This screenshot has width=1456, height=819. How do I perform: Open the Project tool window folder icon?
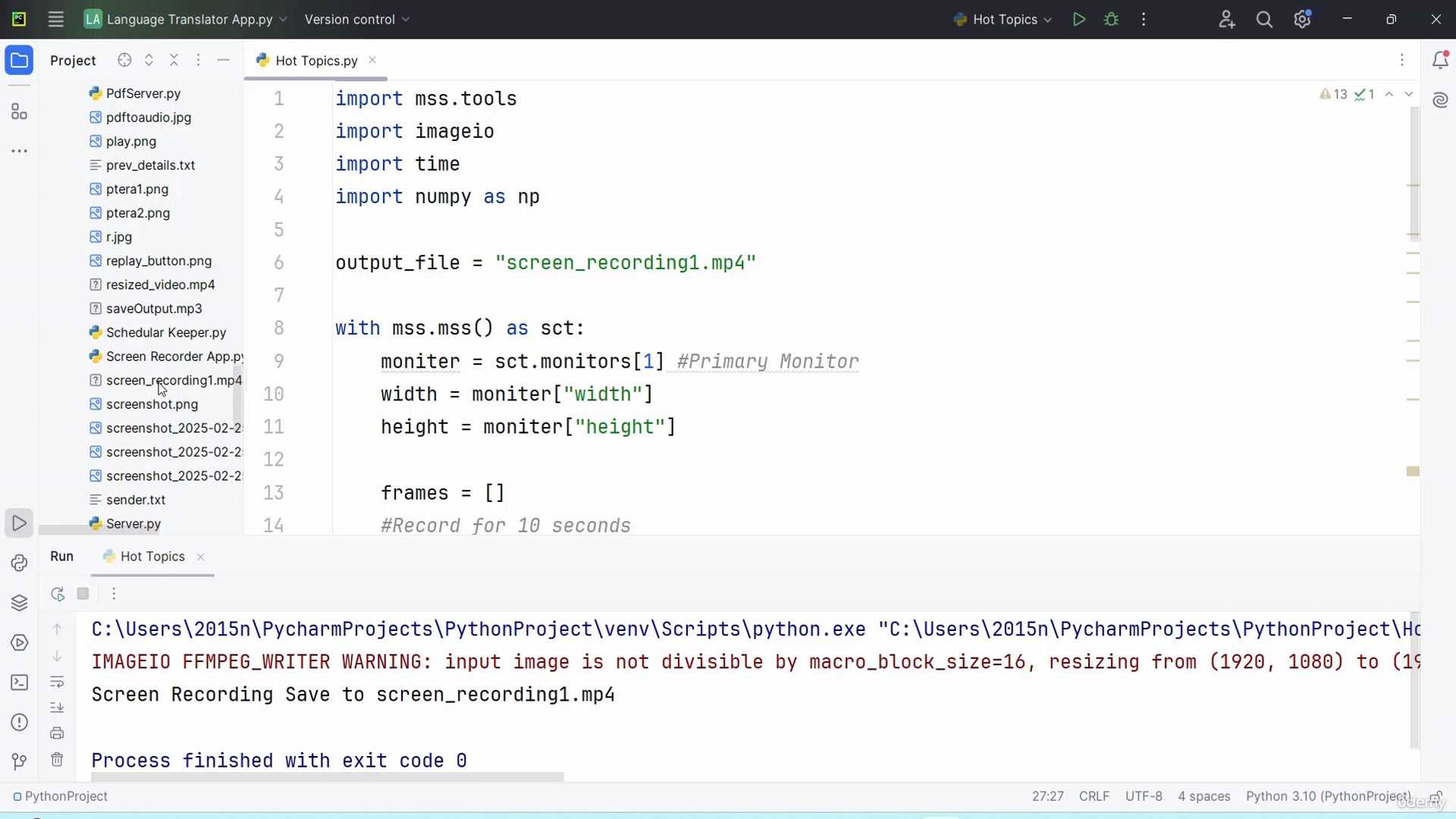pyautogui.click(x=19, y=61)
